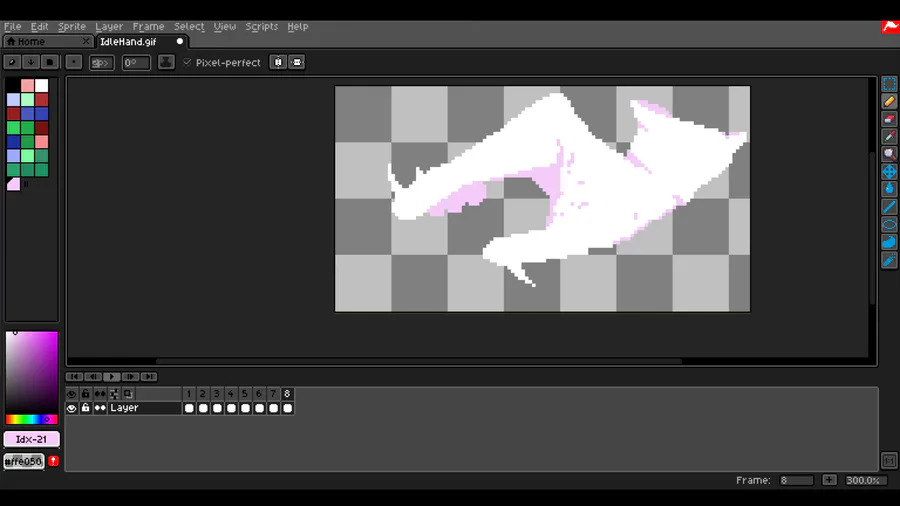Open the Sprite menu
This screenshot has height=506, width=900.
click(72, 26)
